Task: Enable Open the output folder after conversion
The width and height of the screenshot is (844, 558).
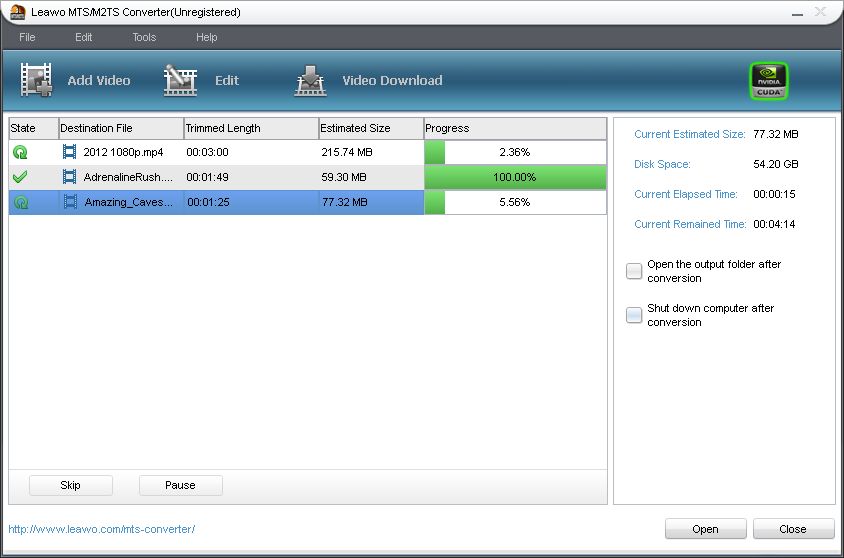Action: click(634, 271)
